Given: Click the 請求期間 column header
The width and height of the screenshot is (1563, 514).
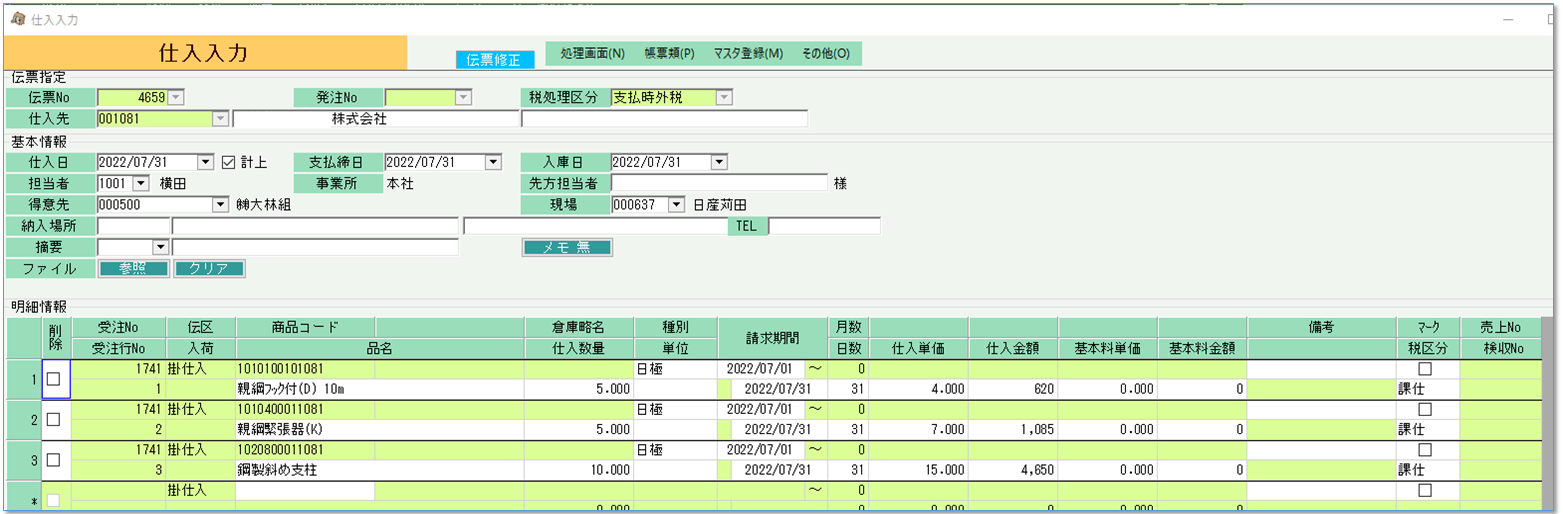Looking at the screenshot, I should [771, 338].
